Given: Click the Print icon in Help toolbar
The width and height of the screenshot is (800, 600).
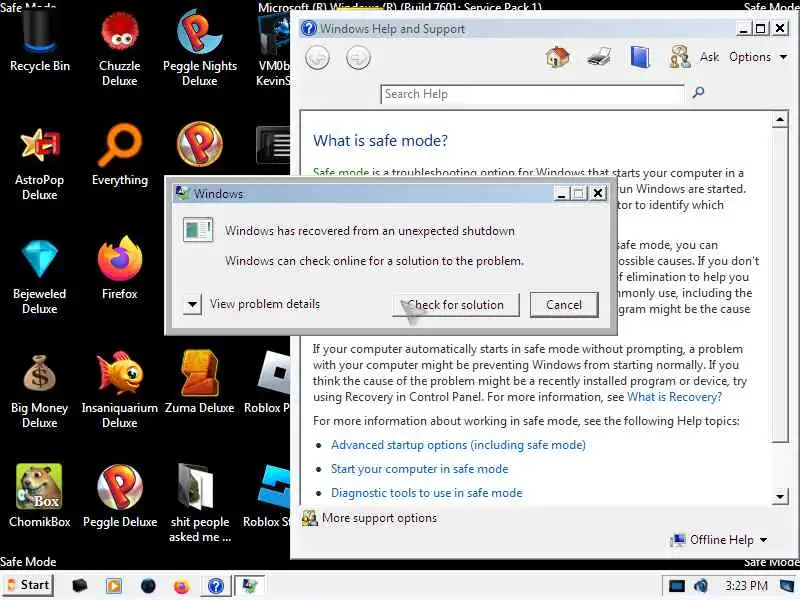Looking at the screenshot, I should [x=599, y=57].
